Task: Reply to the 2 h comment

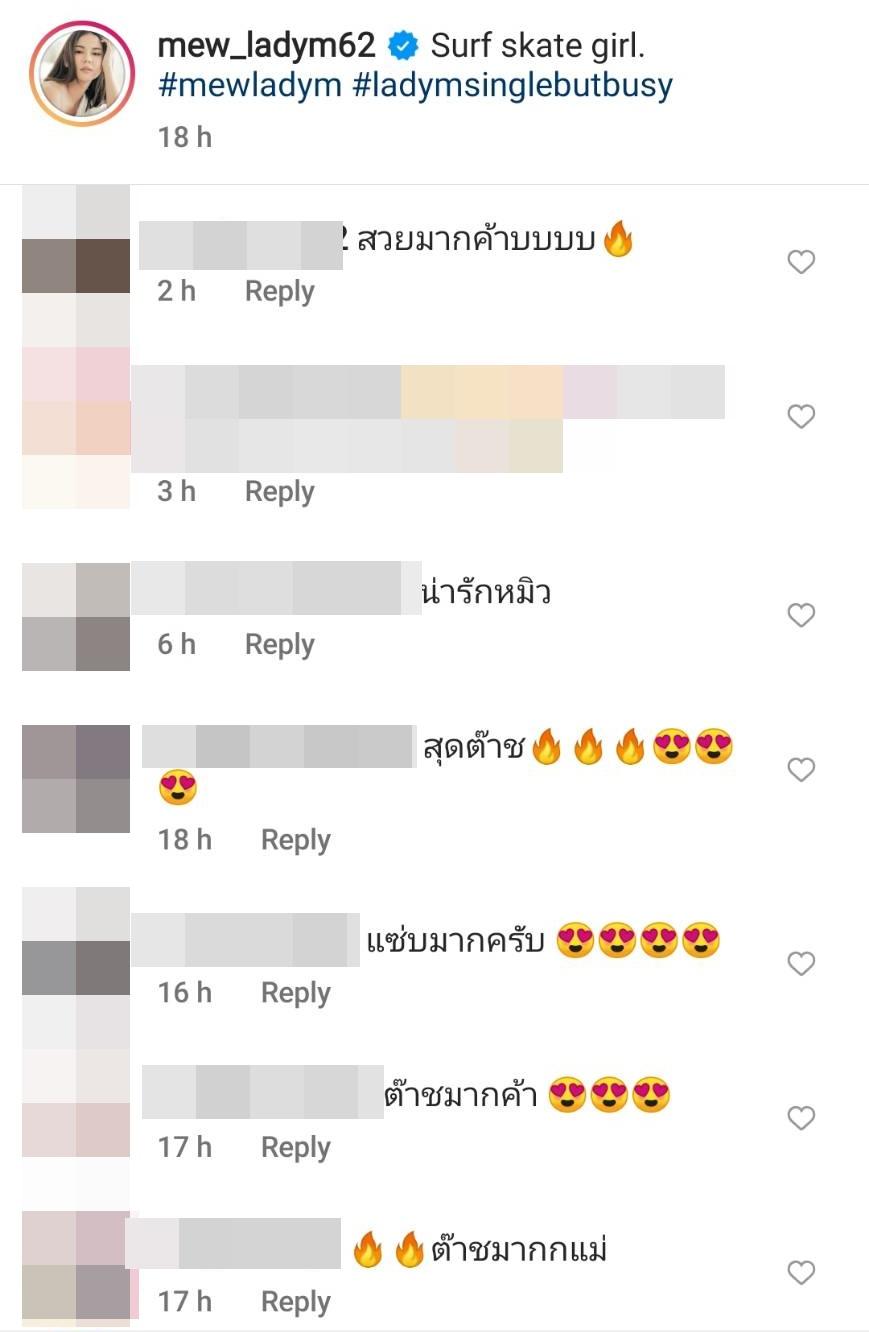Action: click(280, 291)
